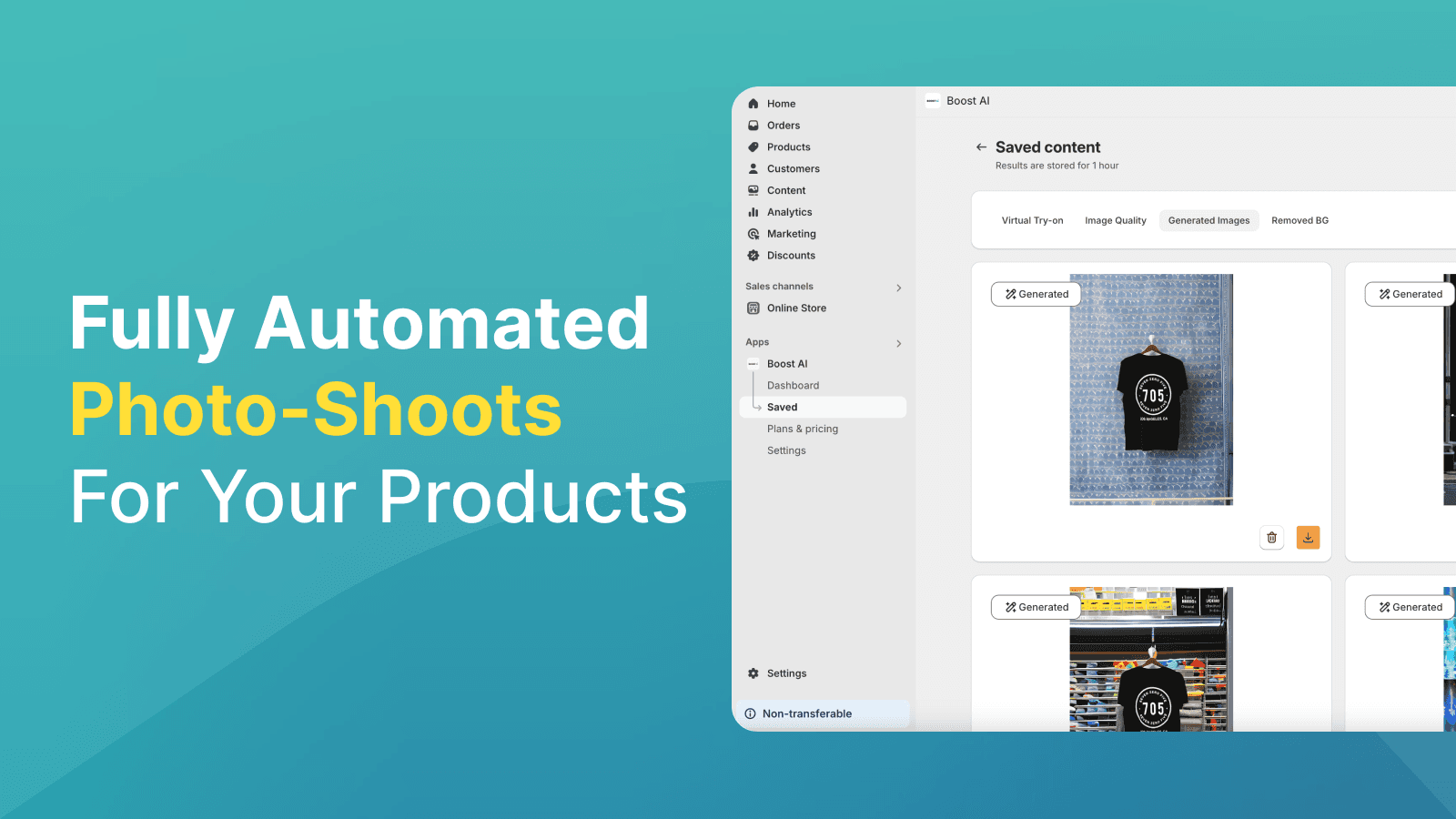Viewport: 1456px width, 819px height.
Task: Expand the Sales channels section chevron
Action: click(x=898, y=288)
